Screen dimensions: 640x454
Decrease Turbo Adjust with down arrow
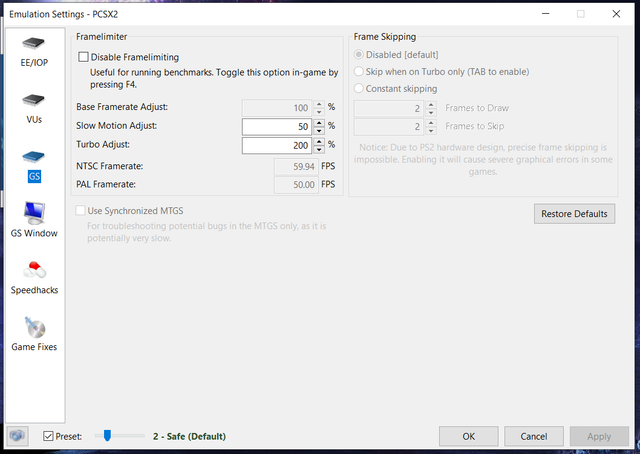click(319, 150)
